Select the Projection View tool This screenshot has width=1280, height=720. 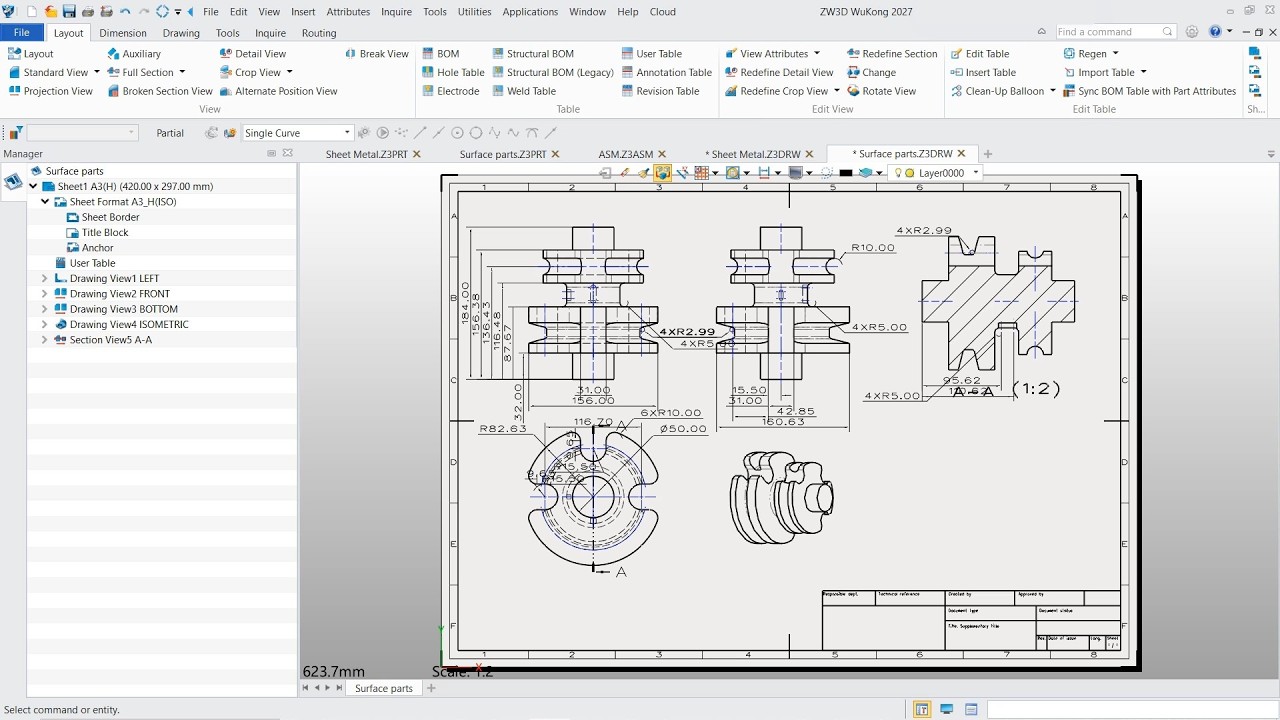[x=50, y=91]
